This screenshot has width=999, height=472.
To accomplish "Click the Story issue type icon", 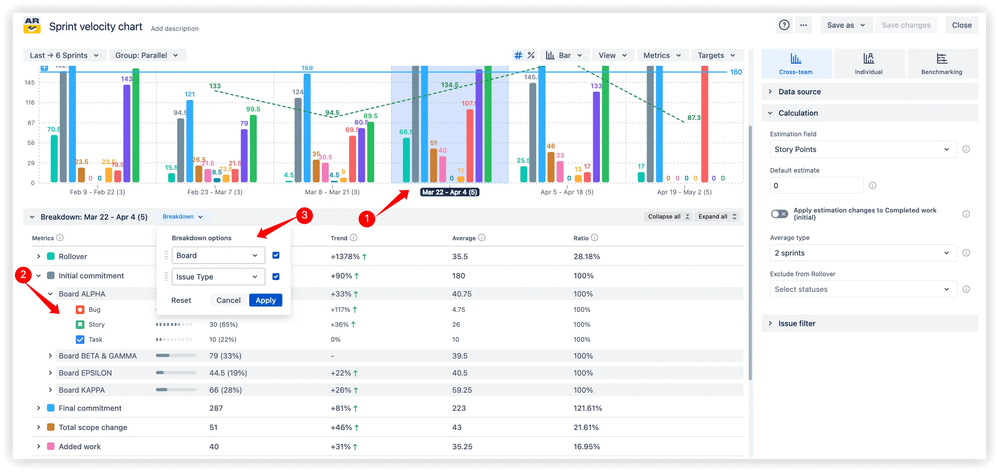I will click(80, 324).
